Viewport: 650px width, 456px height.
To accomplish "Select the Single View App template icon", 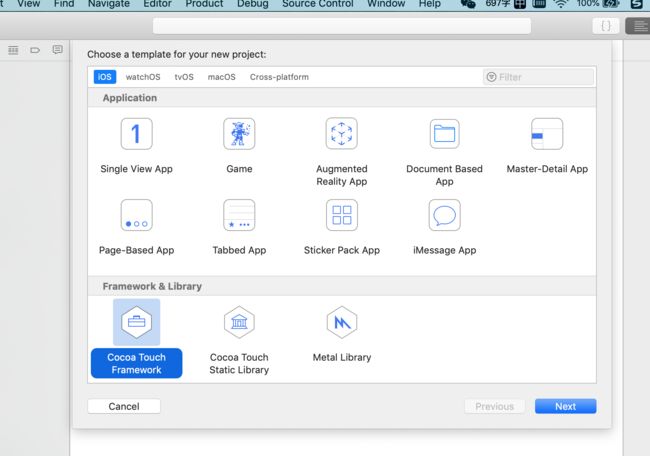I will coord(136,134).
